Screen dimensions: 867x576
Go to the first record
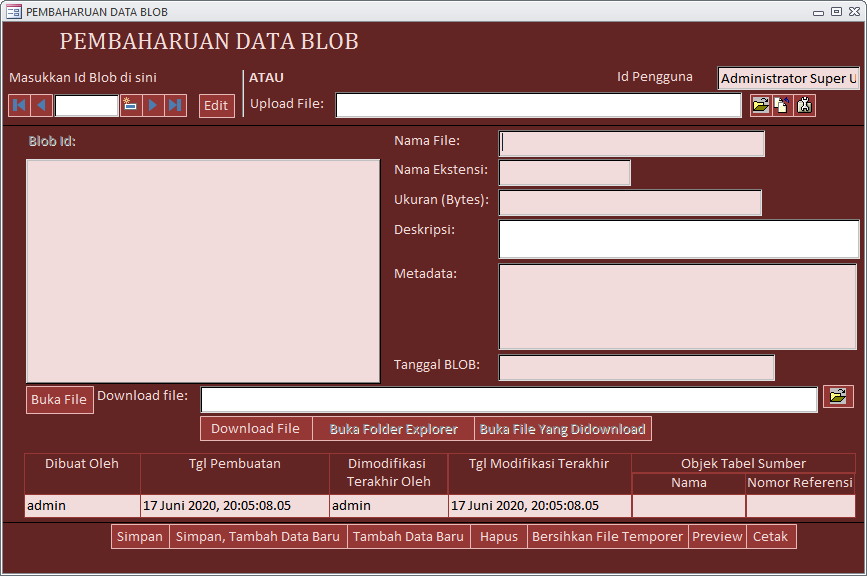point(19,105)
